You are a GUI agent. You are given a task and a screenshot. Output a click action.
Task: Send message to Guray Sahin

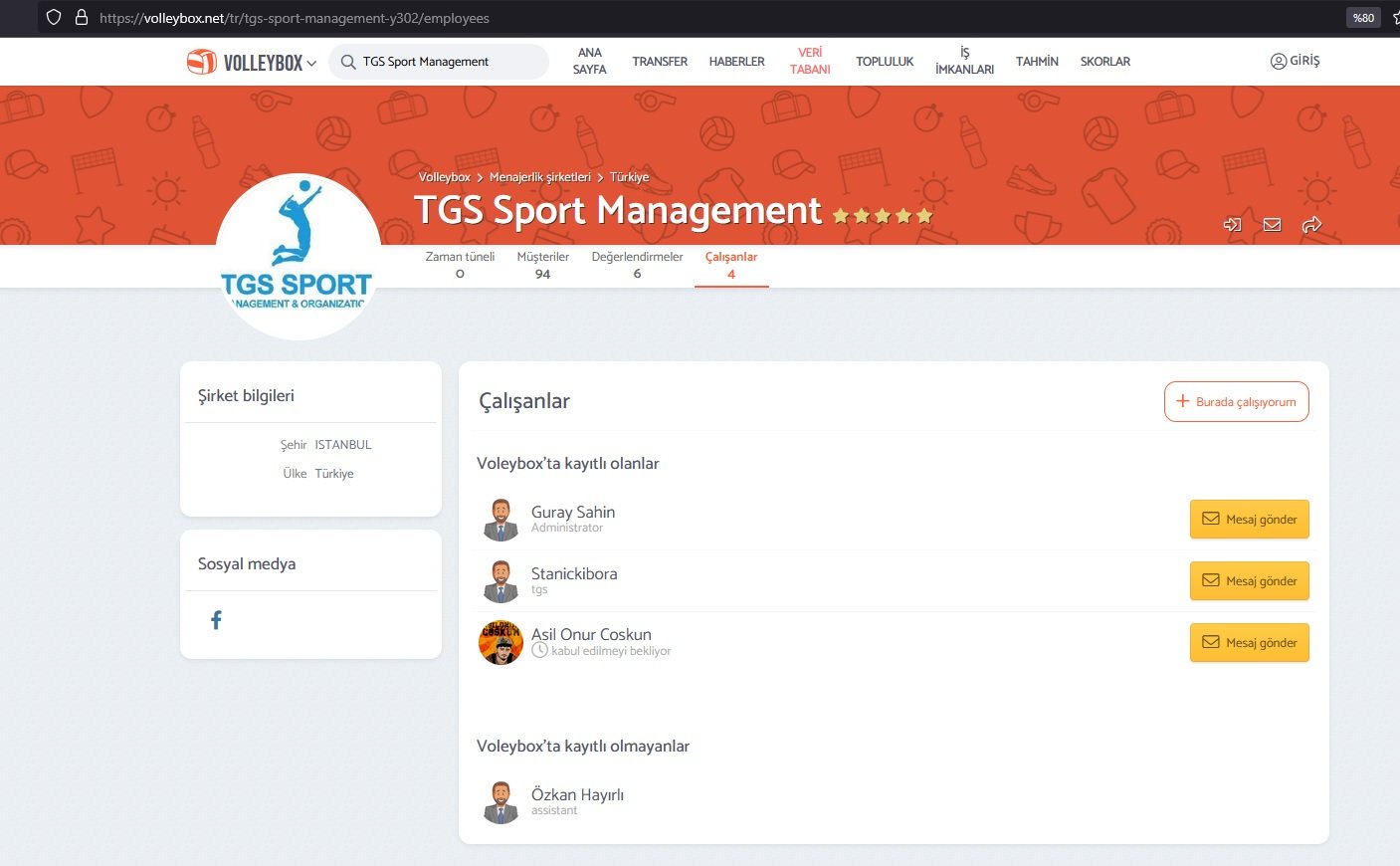coord(1249,520)
